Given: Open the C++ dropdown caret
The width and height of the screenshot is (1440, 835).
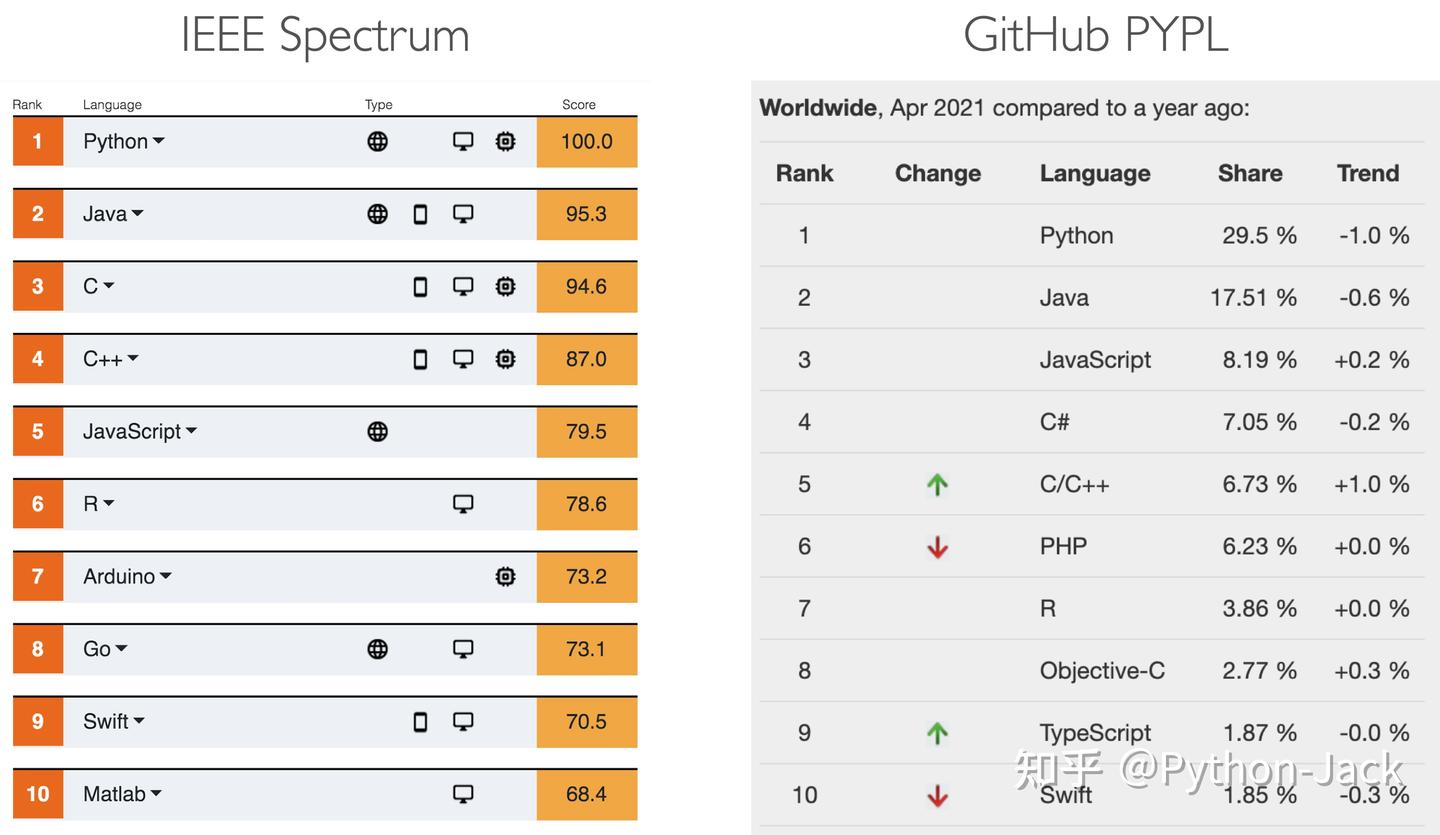Looking at the screenshot, I should [x=132, y=358].
